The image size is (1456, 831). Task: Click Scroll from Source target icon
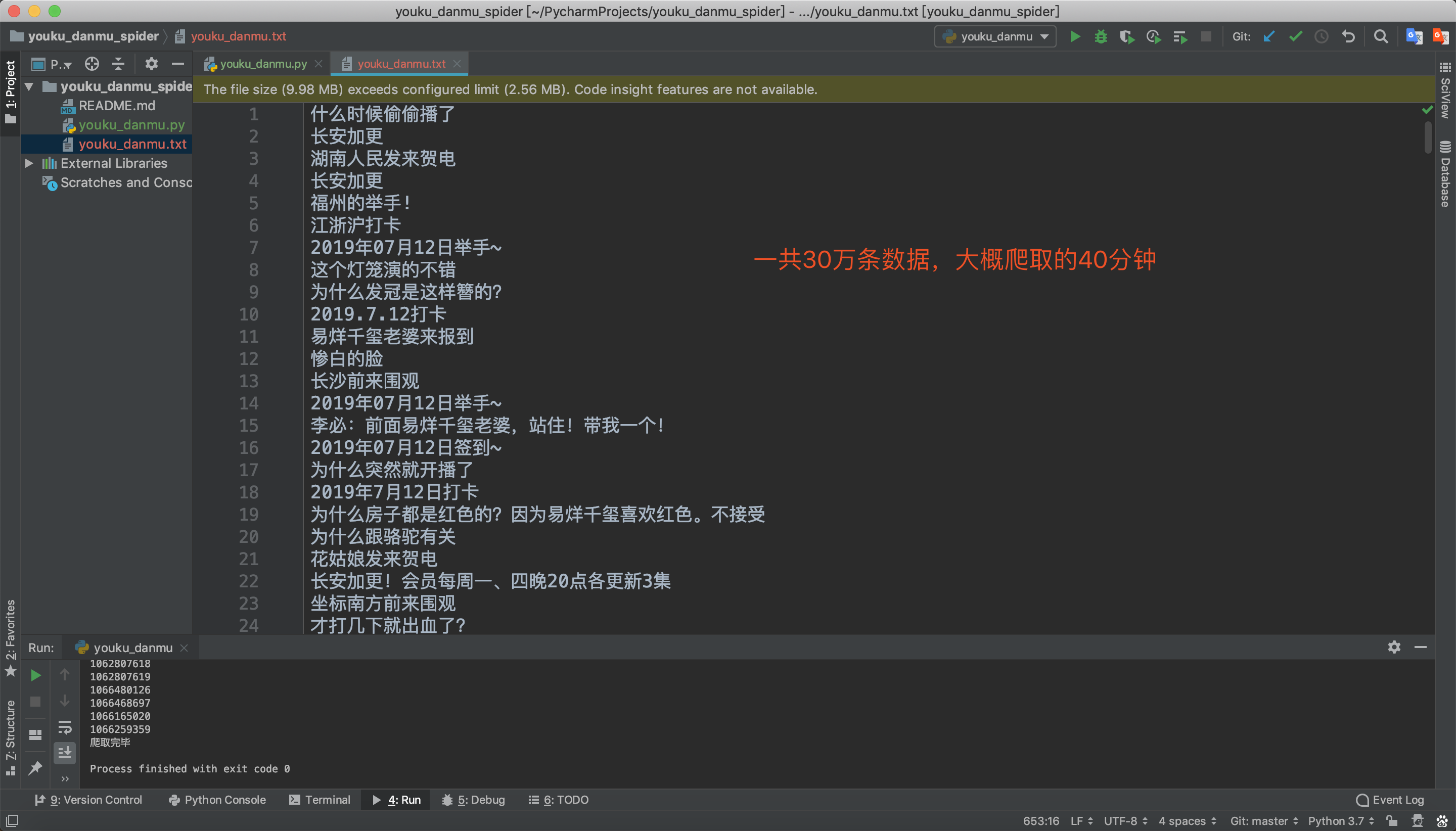(92, 64)
